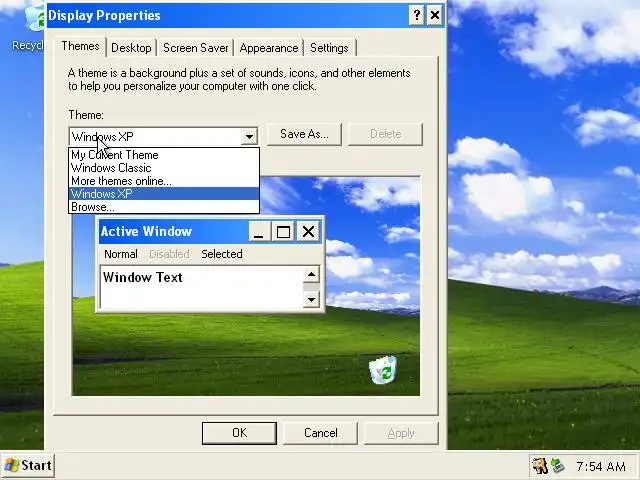Click the 7:54 AM taskbar clock

coord(601,466)
